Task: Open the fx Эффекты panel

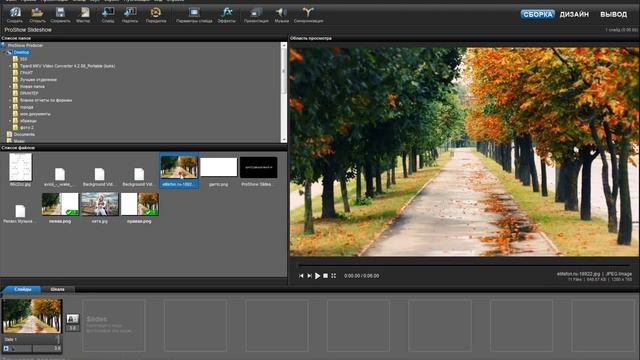Action: tap(227, 15)
